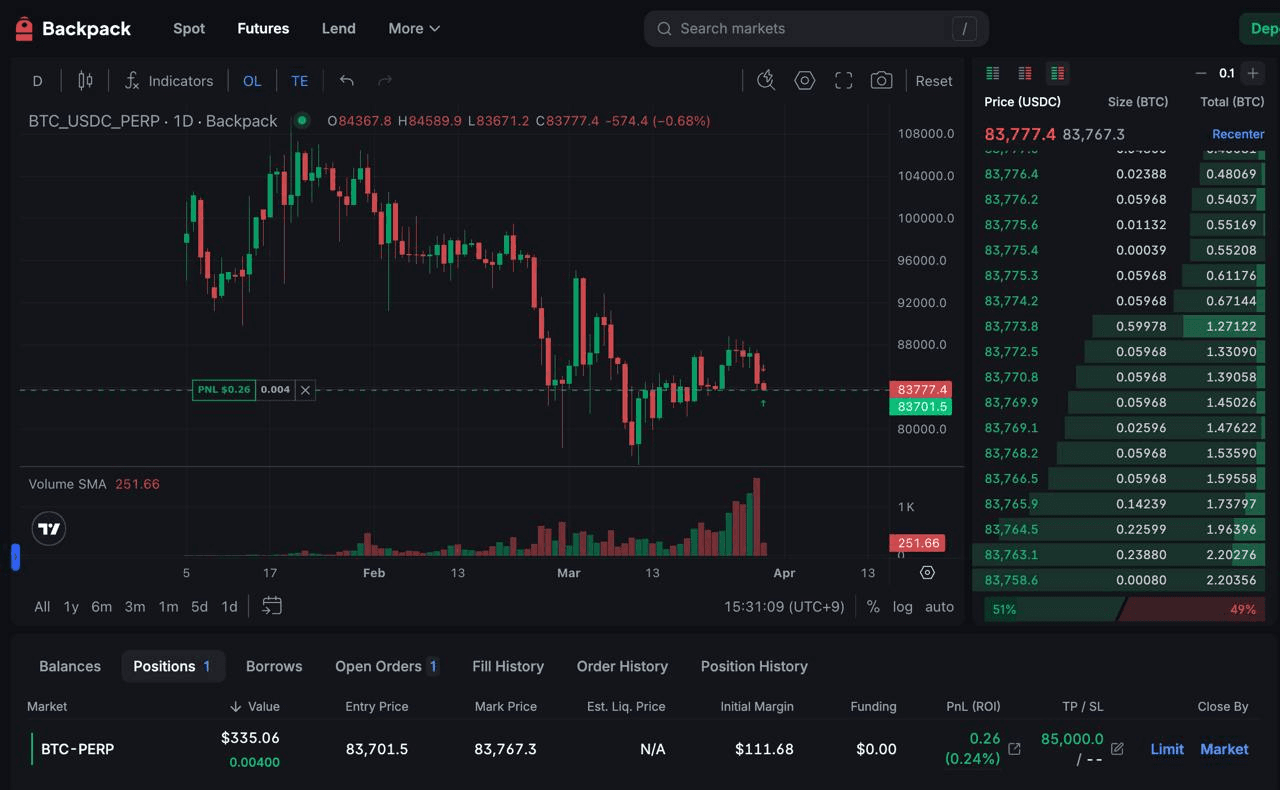Click the 15:31:09 (UTC+9) timezone clock
The height and width of the screenshot is (790, 1280).
pyautogui.click(x=784, y=606)
